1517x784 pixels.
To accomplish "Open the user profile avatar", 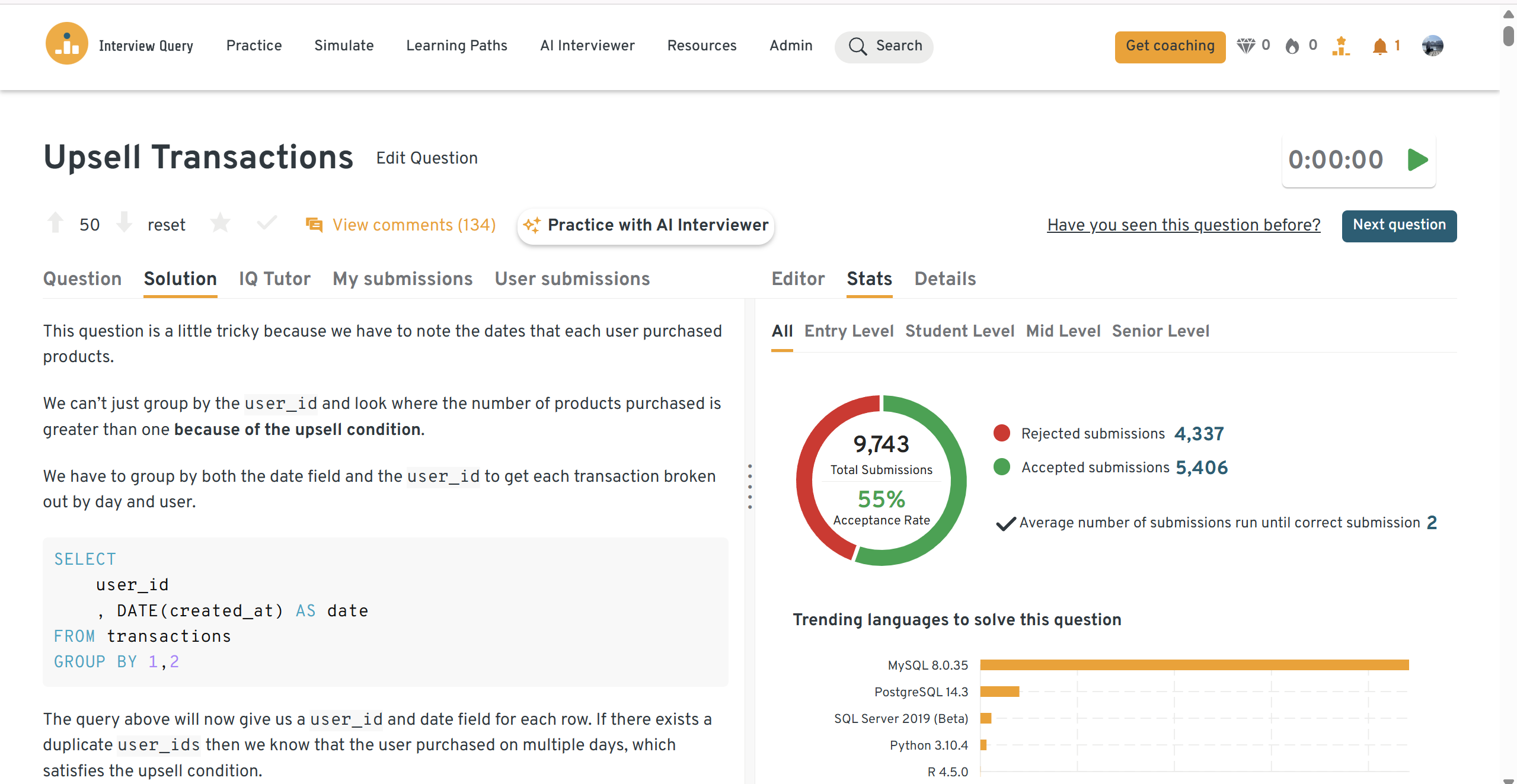I will [1432, 46].
